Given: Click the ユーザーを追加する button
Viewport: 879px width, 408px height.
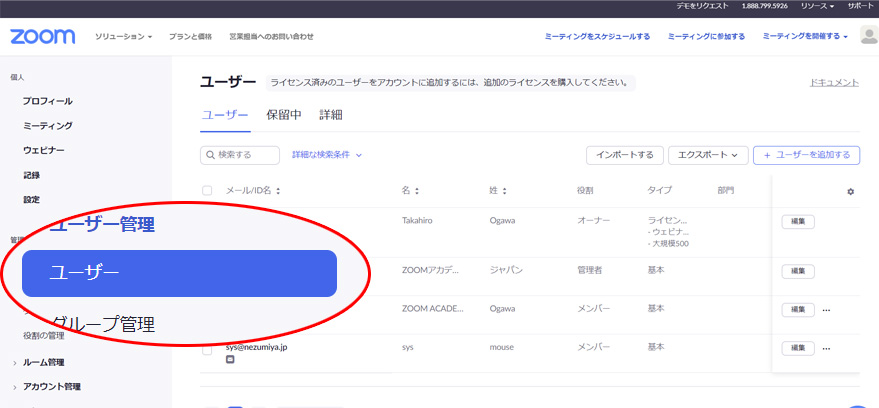Looking at the screenshot, I should click(806, 155).
